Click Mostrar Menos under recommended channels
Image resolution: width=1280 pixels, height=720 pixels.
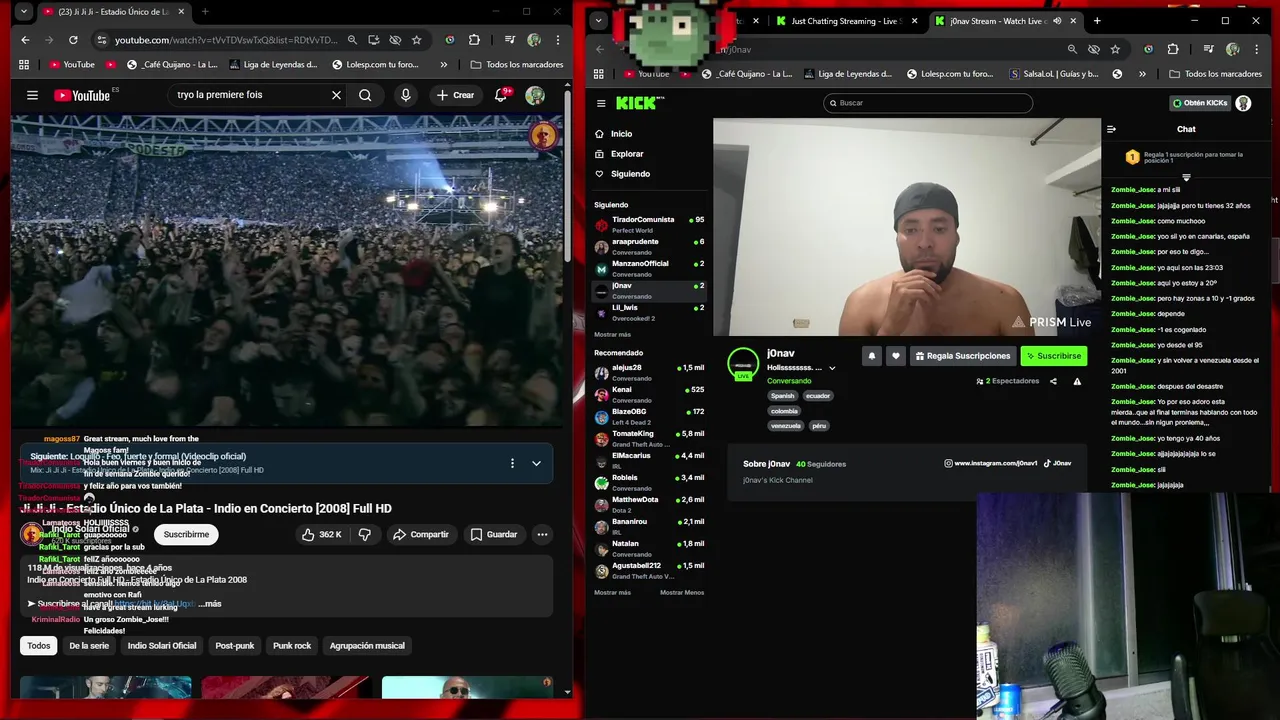pos(681,593)
